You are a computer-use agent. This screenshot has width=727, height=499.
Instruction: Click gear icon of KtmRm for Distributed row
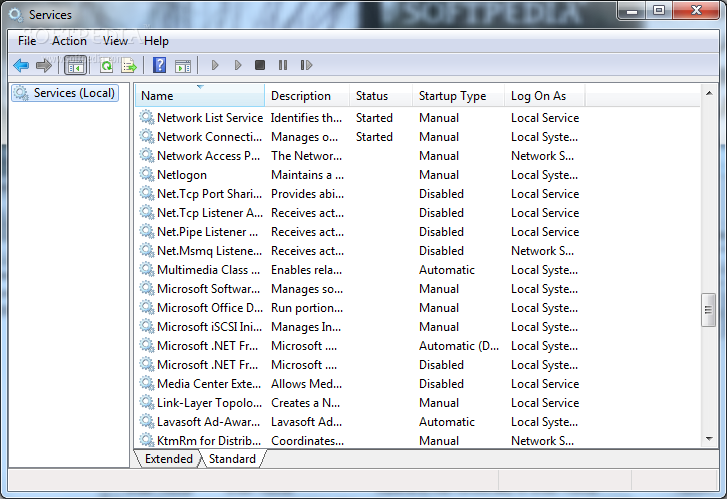tap(147, 440)
